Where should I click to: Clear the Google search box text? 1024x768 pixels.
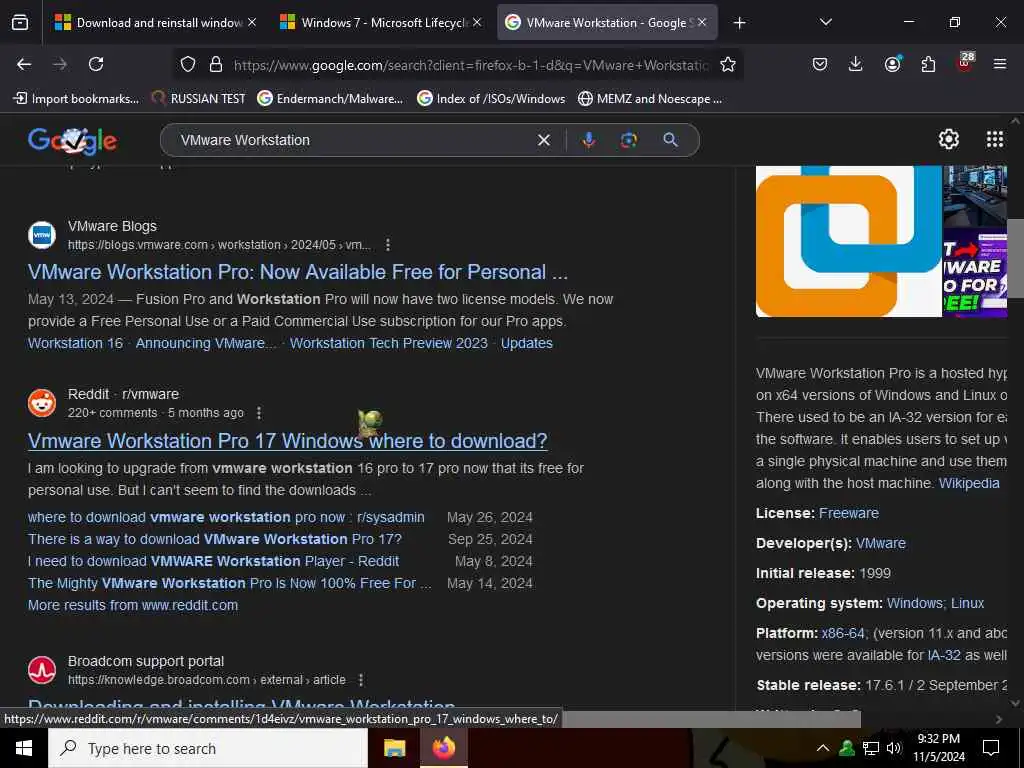[x=543, y=140]
